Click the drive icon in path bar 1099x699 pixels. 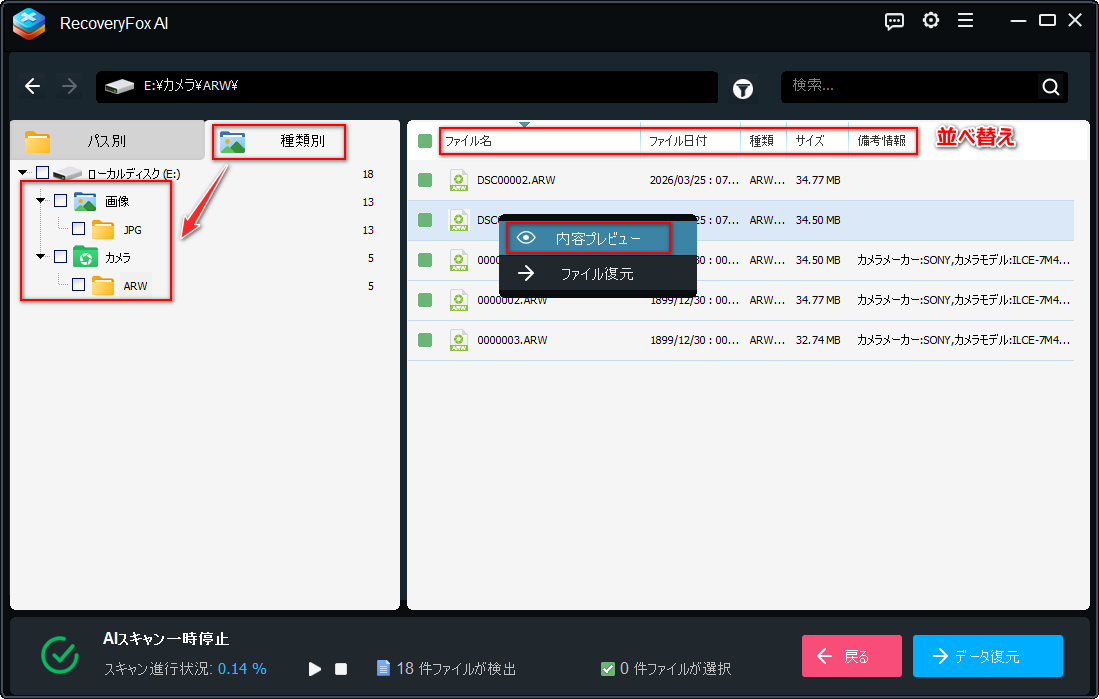(x=119, y=86)
